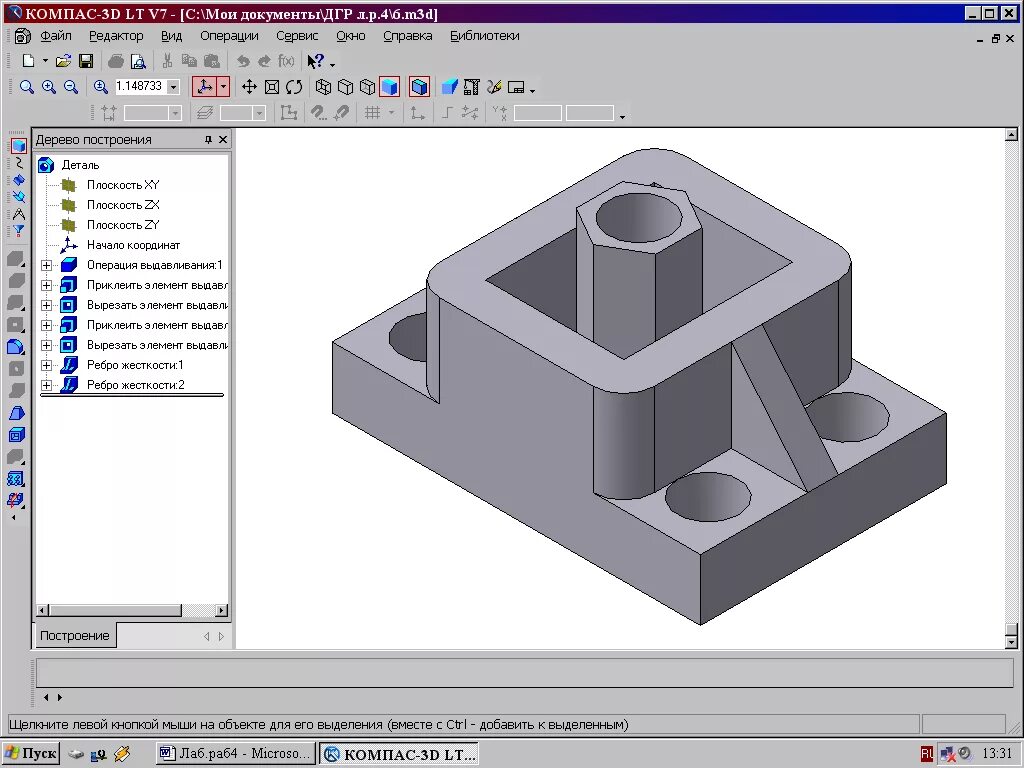Enable hidden lines removed display mode
This screenshot has width=1024, height=768.
point(345,87)
